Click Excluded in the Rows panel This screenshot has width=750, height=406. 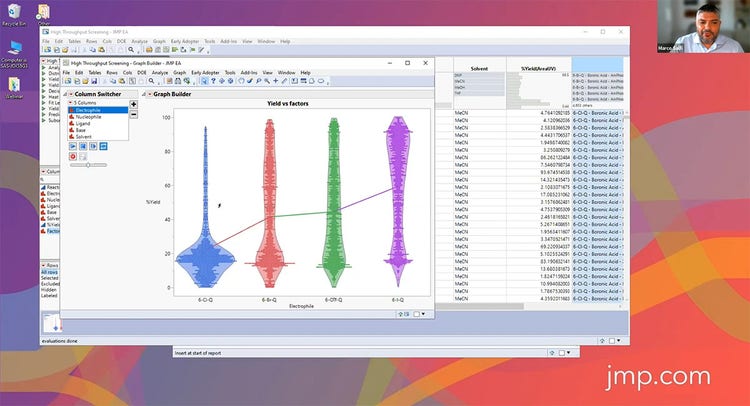click(49, 284)
